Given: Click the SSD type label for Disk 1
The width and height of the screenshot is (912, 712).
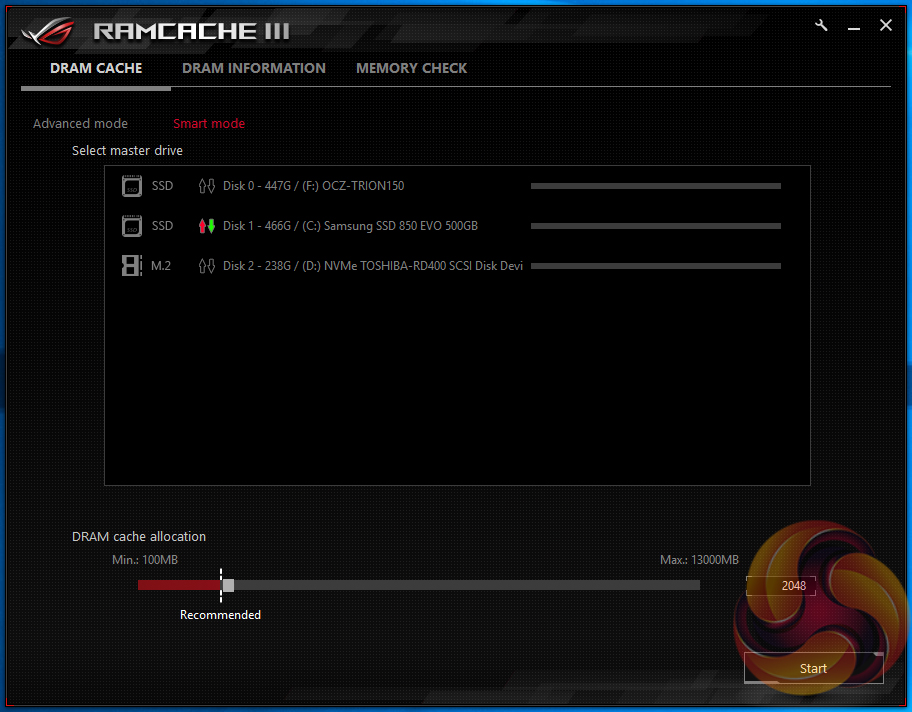Looking at the screenshot, I should (x=162, y=226).
